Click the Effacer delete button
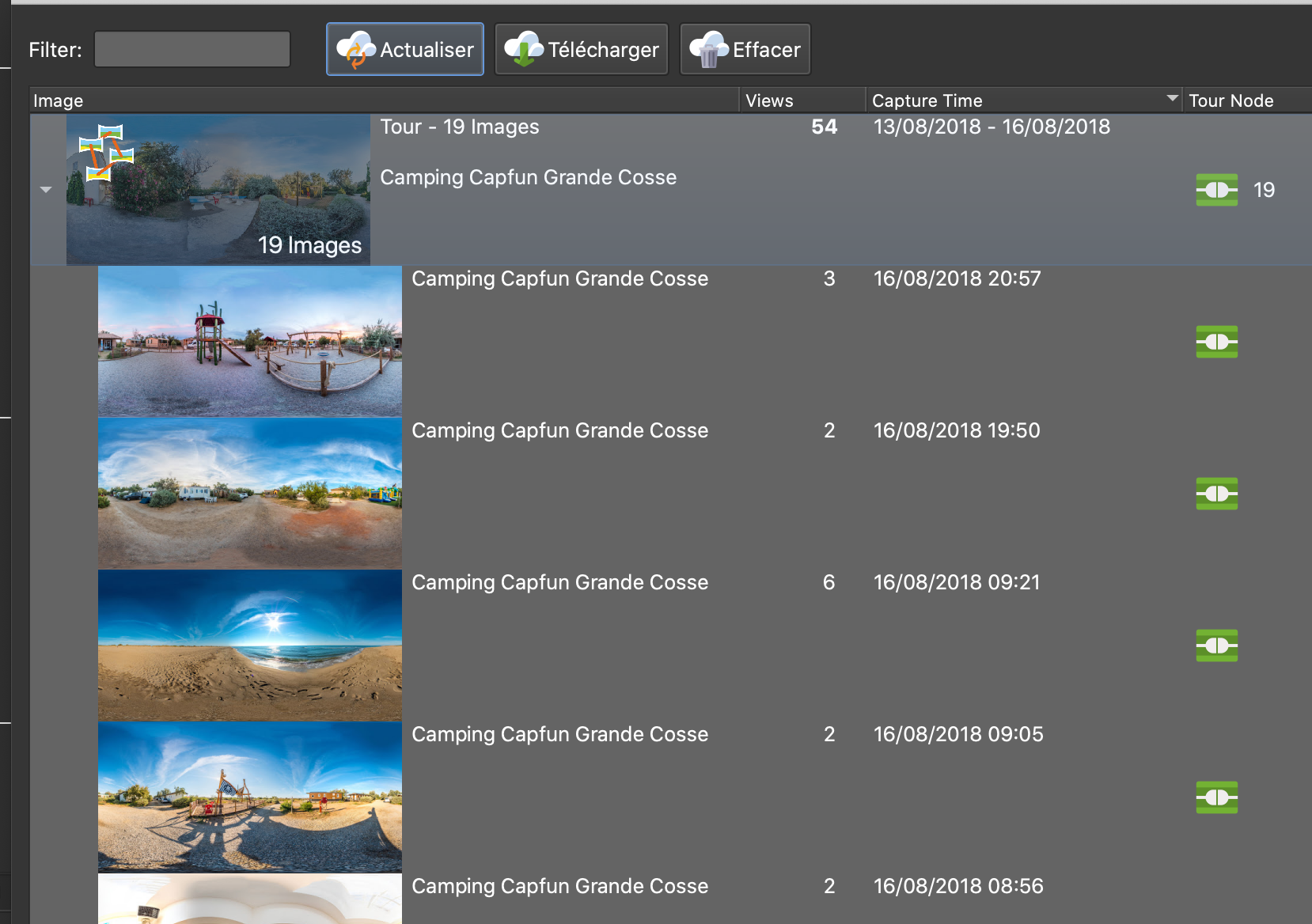 pos(745,49)
